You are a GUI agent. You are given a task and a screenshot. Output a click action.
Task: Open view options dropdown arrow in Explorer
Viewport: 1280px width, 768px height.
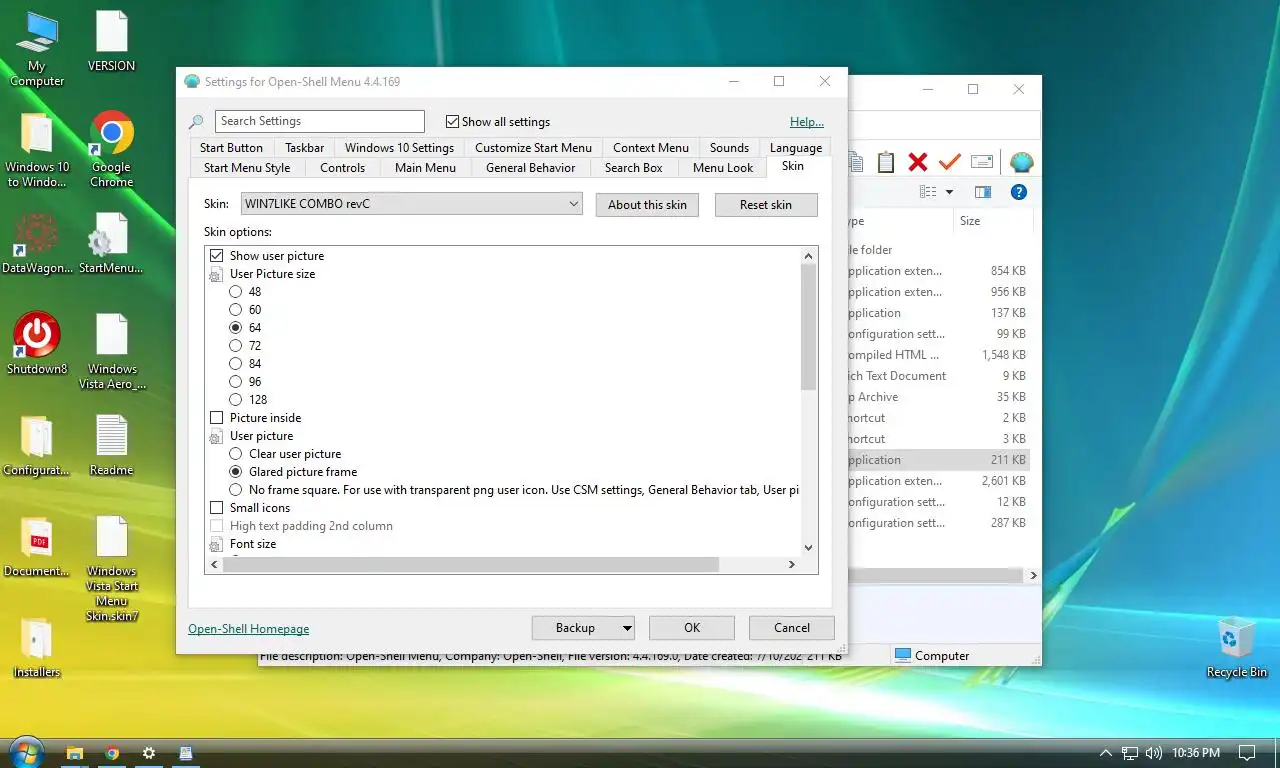point(949,192)
